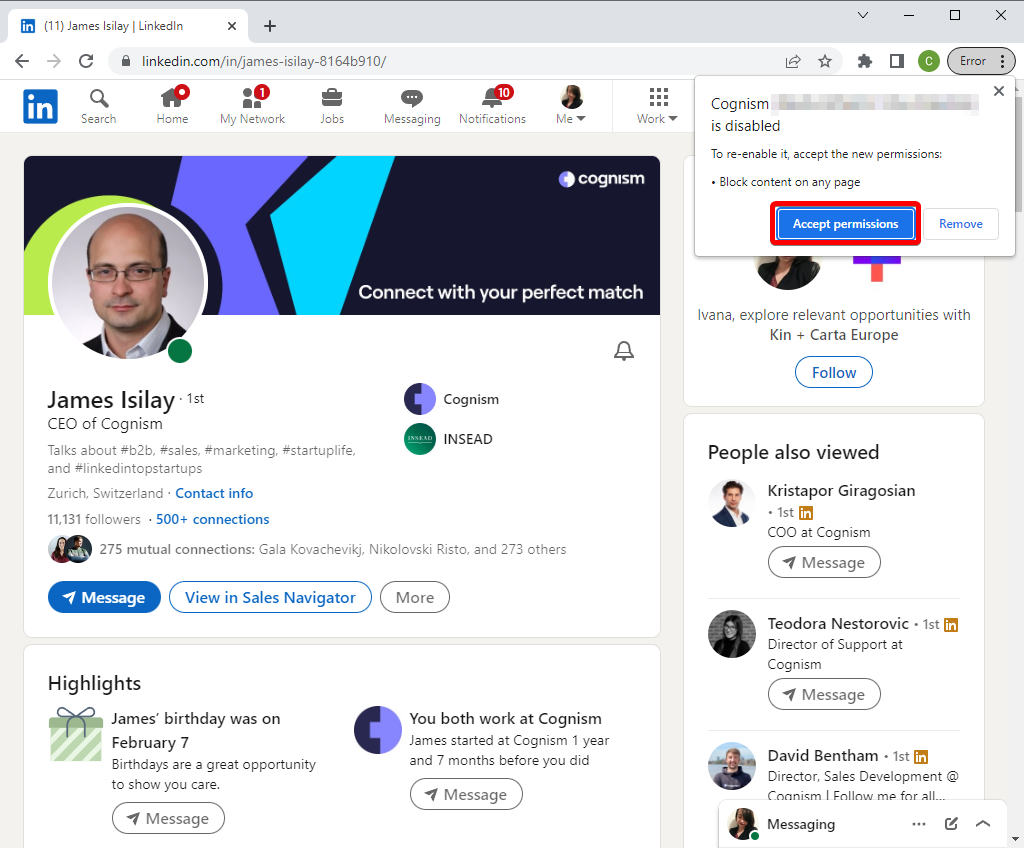Click the share page icon in address bar

point(793,61)
